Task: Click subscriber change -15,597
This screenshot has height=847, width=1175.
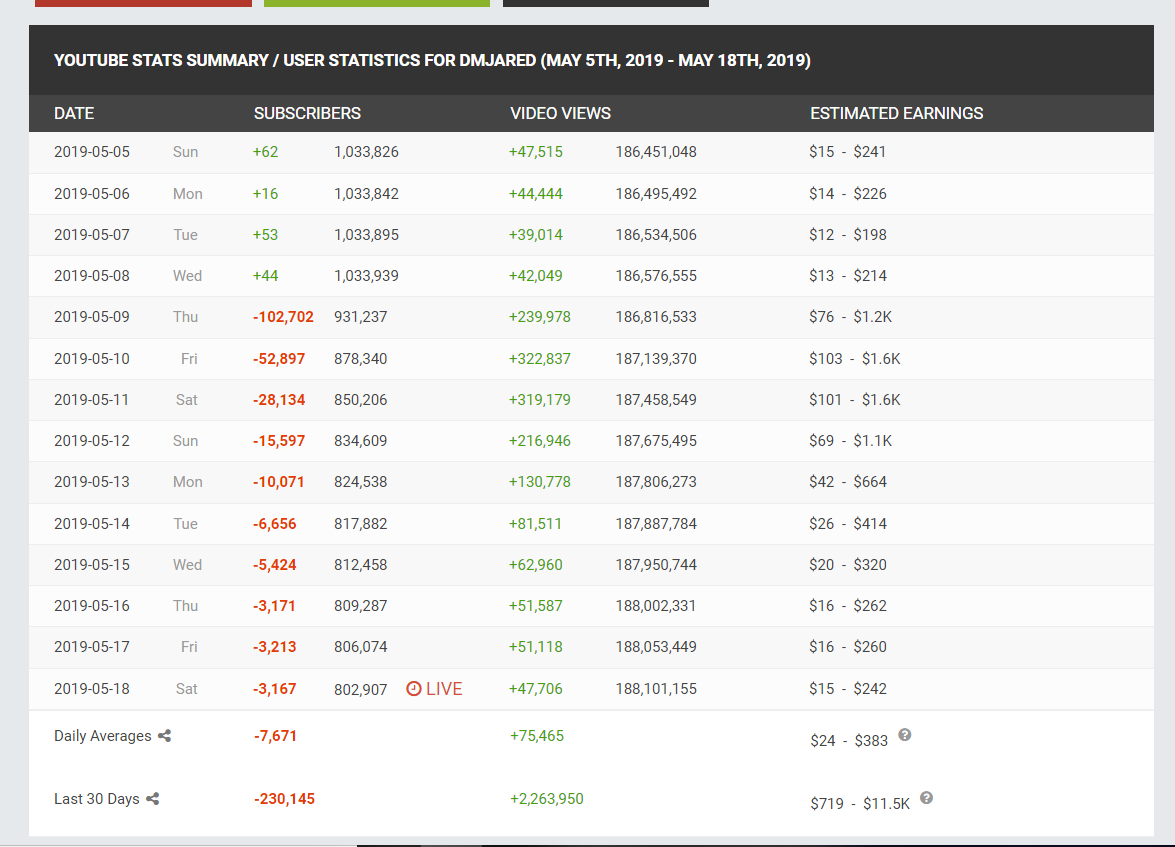Action: coord(279,441)
